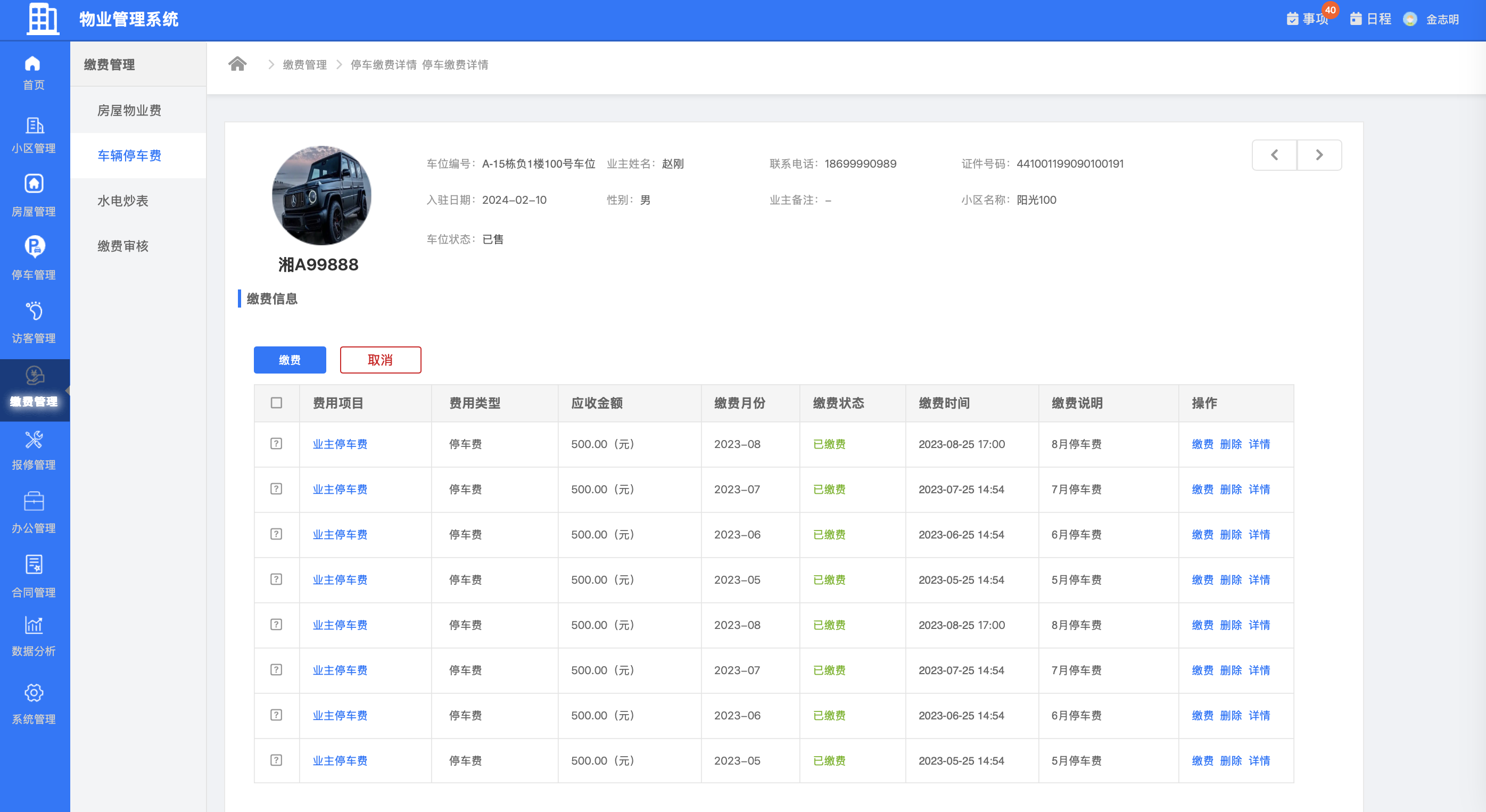Click 2023-08-25 17:00 in first row
This screenshot has width=1486, height=812.
(962, 444)
